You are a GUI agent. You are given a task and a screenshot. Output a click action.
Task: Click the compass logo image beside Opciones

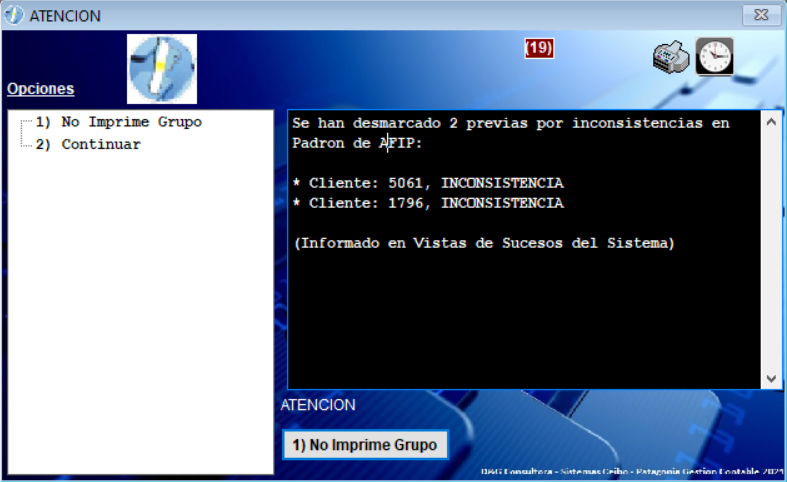click(162, 68)
